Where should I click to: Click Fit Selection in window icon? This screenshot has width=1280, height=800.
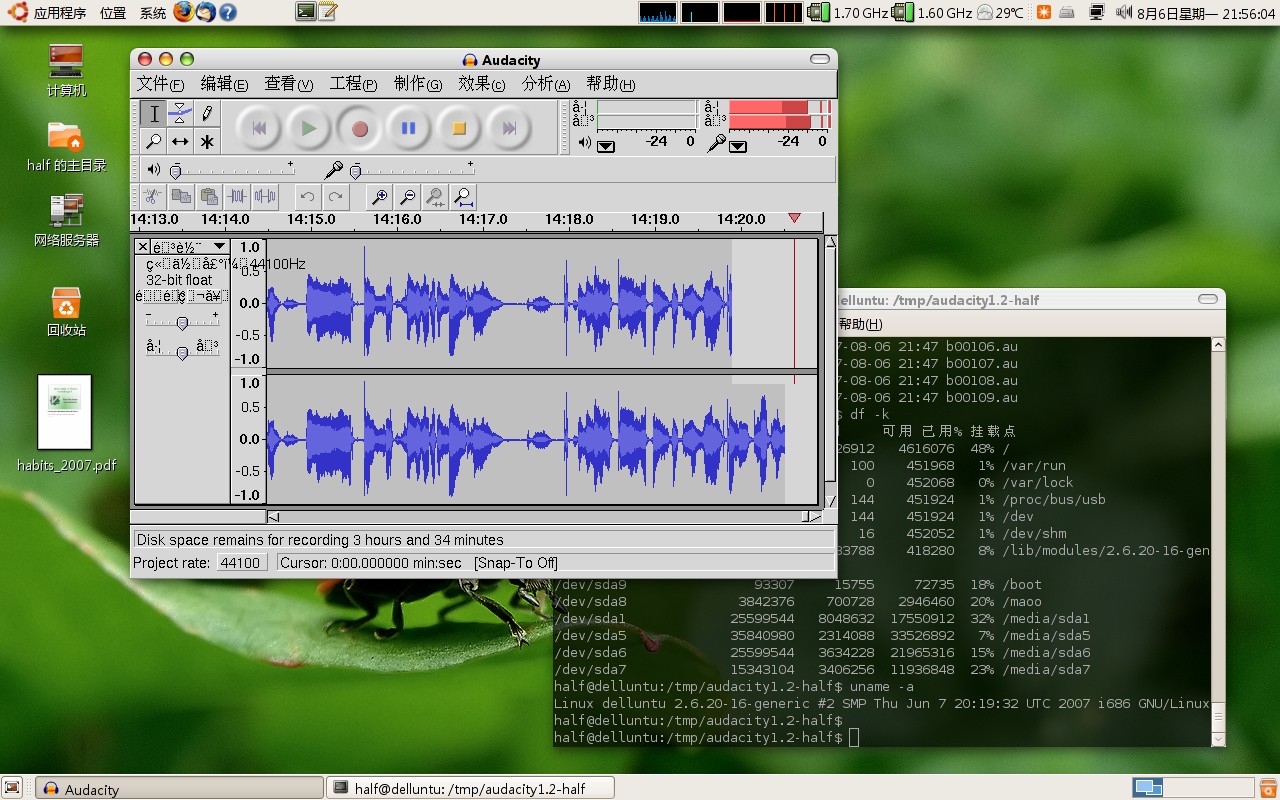click(435, 197)
